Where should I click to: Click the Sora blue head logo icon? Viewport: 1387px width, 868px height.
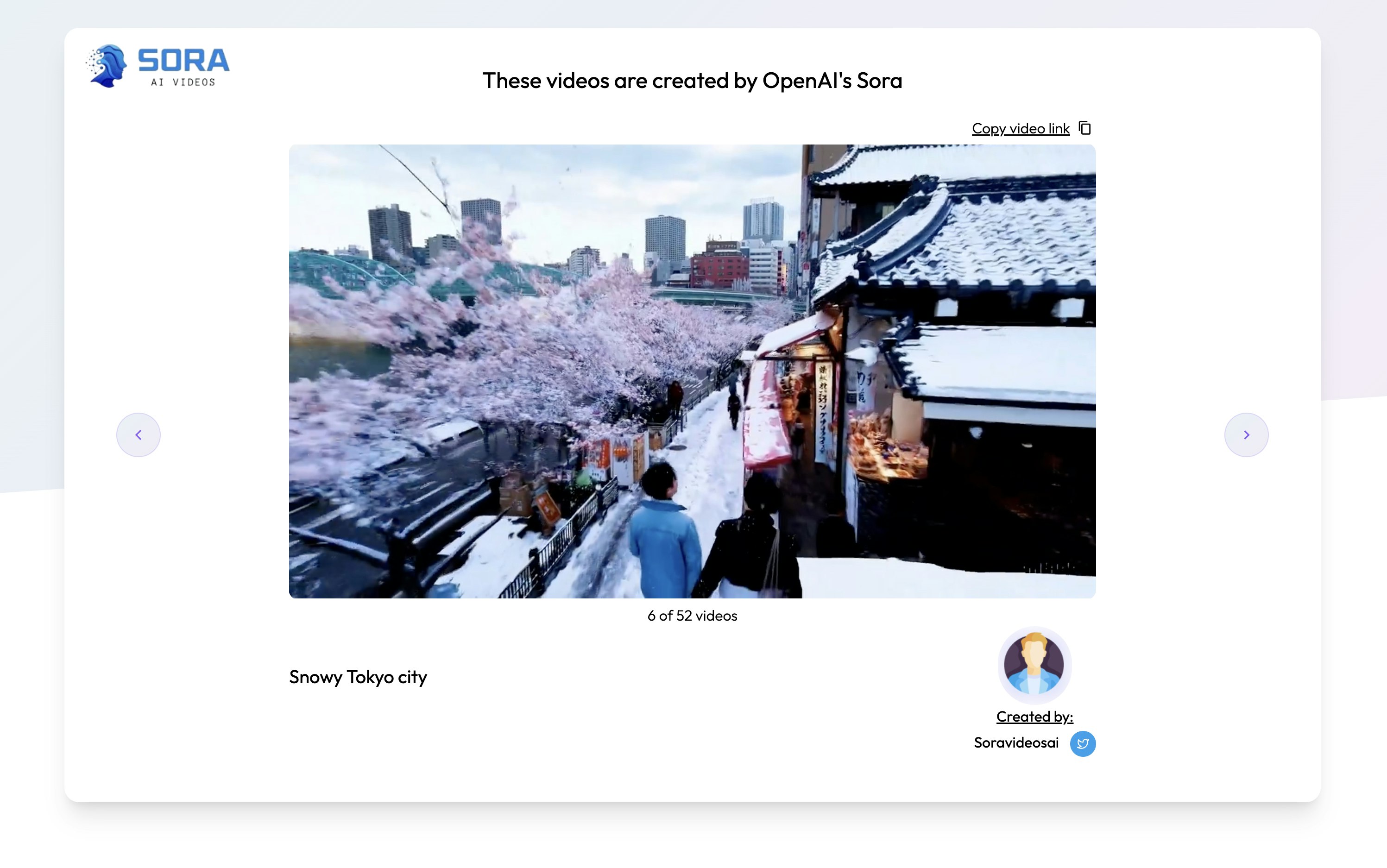click(107, 66)
